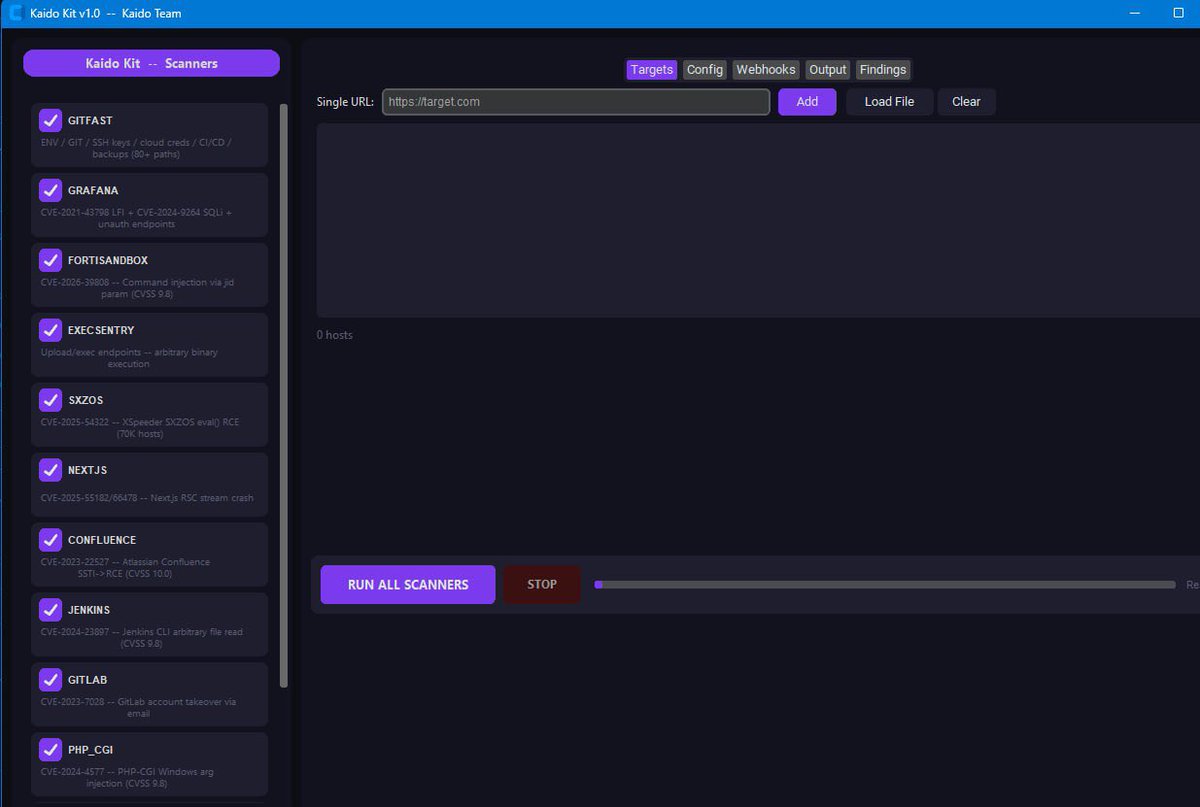Minimize the Kaido Kit window
Viewport: 1200px width, 807px height.
(x=1135, y=14)
